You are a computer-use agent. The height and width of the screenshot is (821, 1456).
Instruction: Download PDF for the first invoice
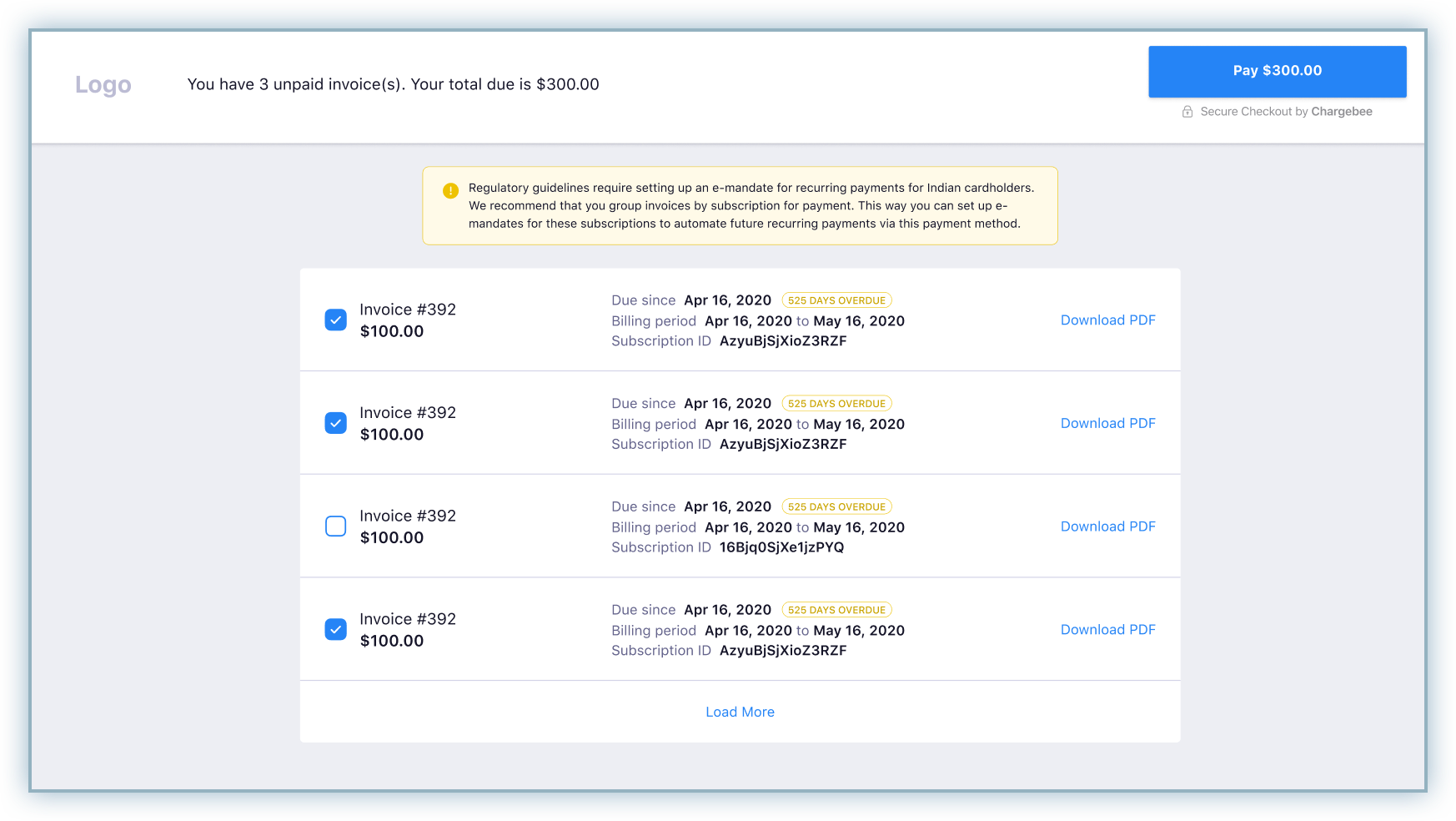[x=1108, y=320]
